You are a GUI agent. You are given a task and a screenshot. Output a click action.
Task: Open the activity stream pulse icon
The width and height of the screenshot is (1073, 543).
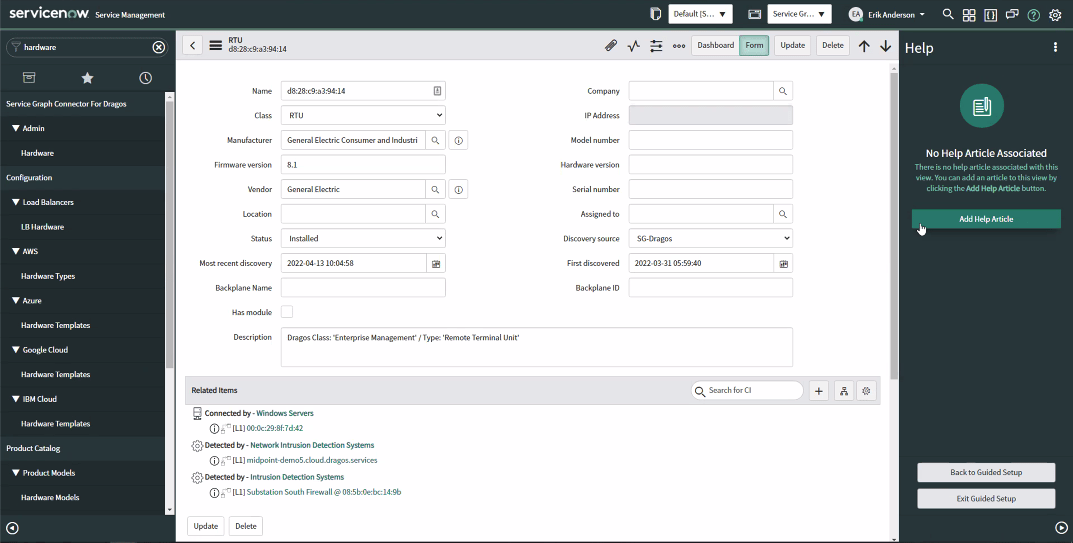pos(634,45)
